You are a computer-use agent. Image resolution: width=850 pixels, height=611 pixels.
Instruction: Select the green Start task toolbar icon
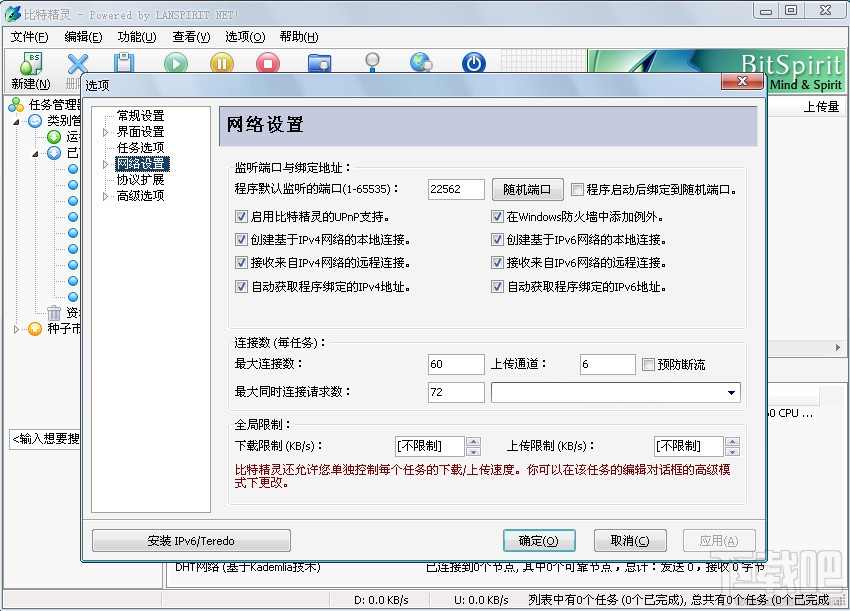click(173, 63)
